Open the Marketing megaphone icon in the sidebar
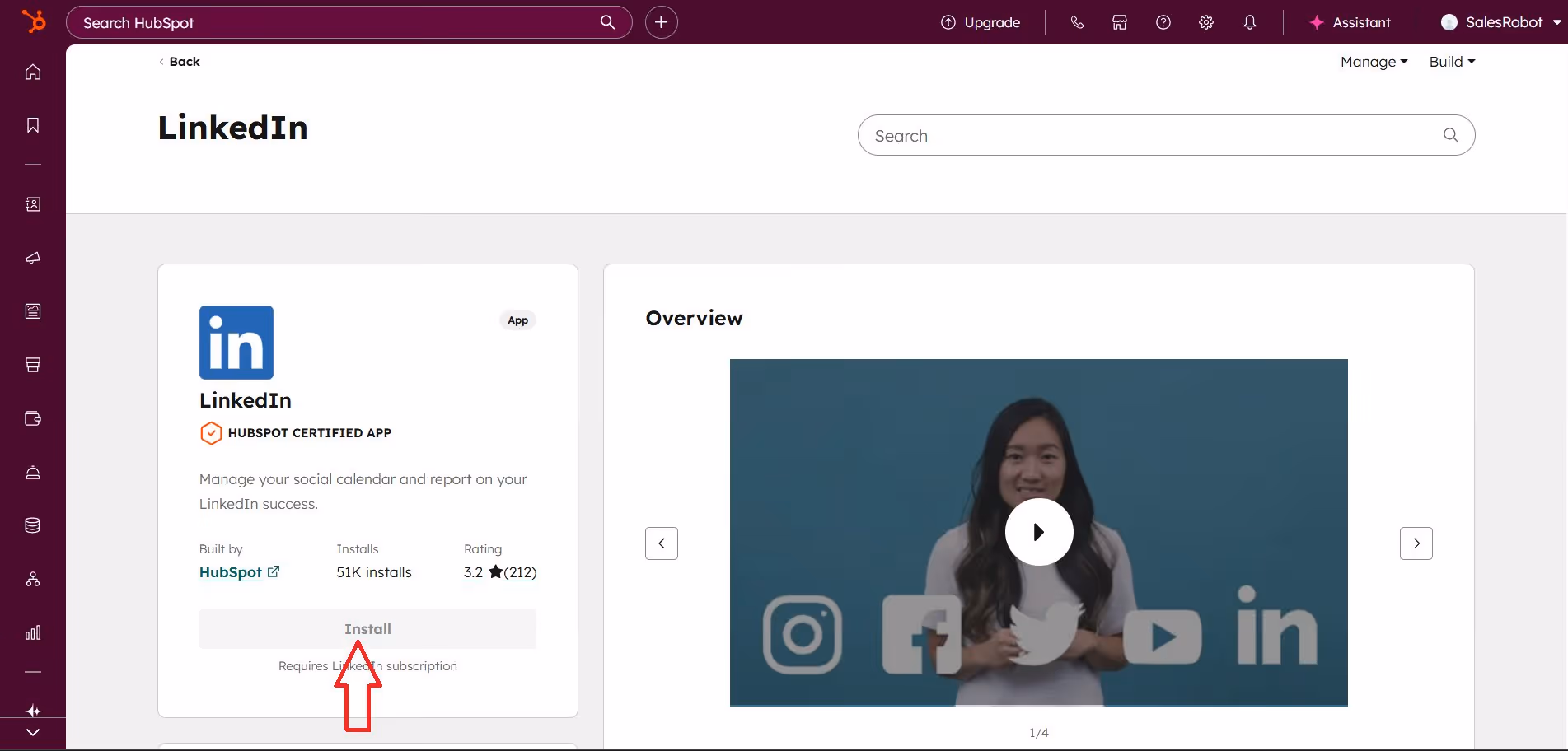Viewport: 1568px width, 751px height. pyautogui.click(x=33, y=258)
